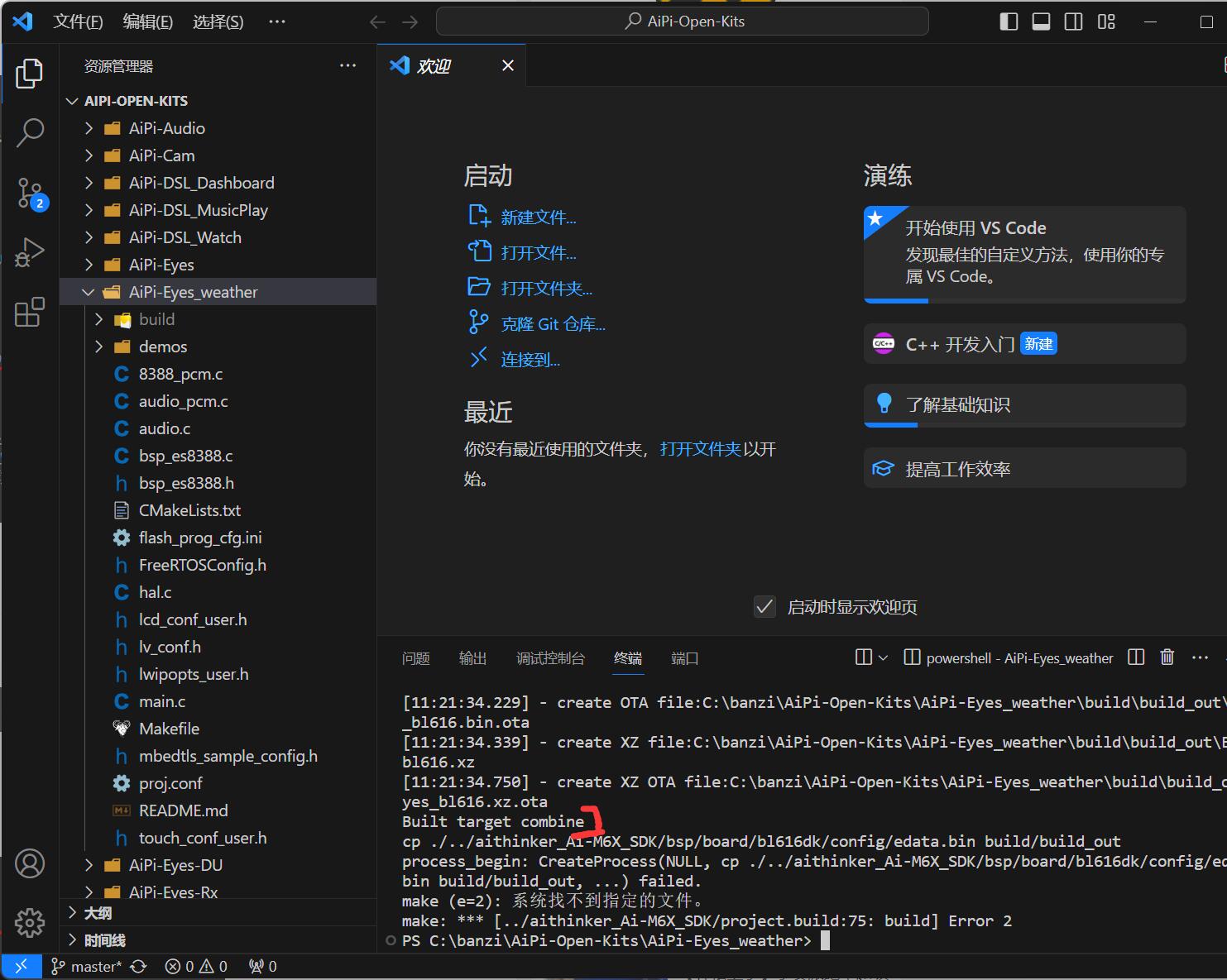This screenshot has height=980, width=1227.
Task: Open proj.conf in the explorer
Action: point(218,783)
